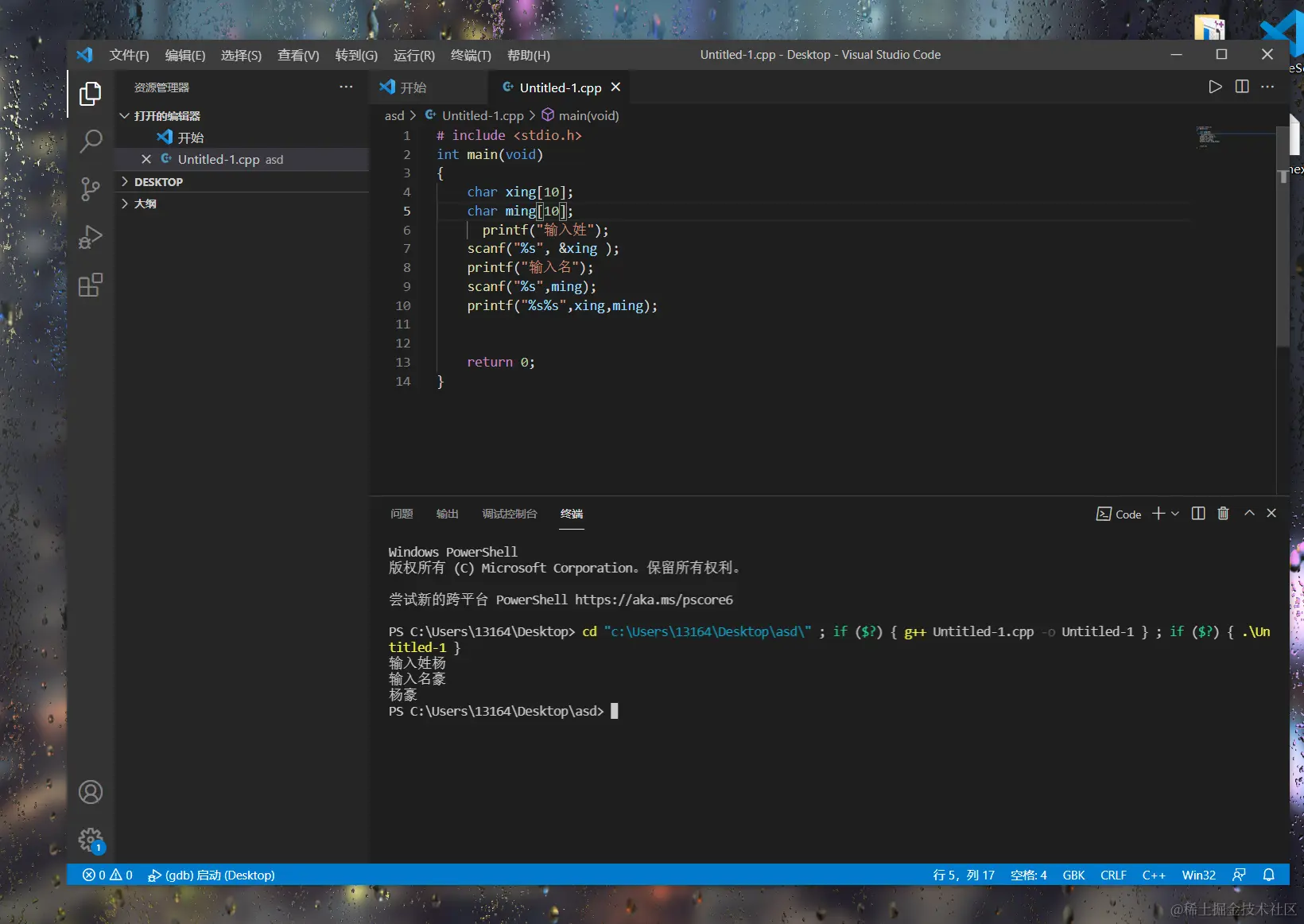This screenshot has height=924, width=1304.
Task: Open the Run and Debug view
Action: (91, 237)
